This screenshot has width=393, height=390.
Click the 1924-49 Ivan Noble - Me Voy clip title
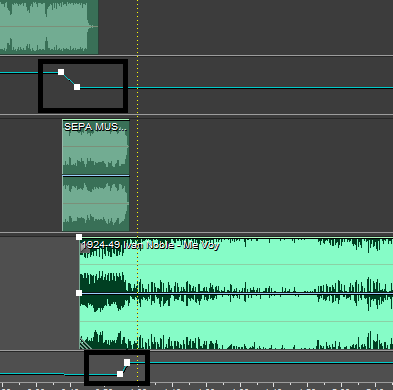(150, 245)
